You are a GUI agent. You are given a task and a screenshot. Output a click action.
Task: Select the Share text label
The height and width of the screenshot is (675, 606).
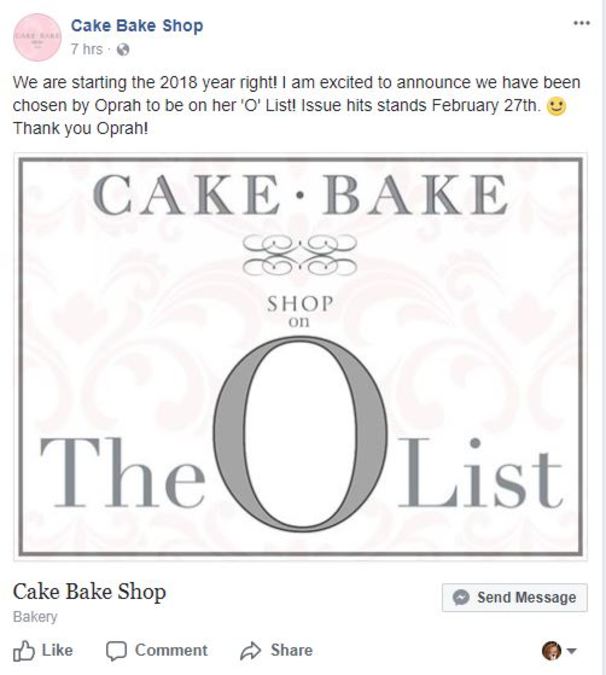click(x=291, y=650)
